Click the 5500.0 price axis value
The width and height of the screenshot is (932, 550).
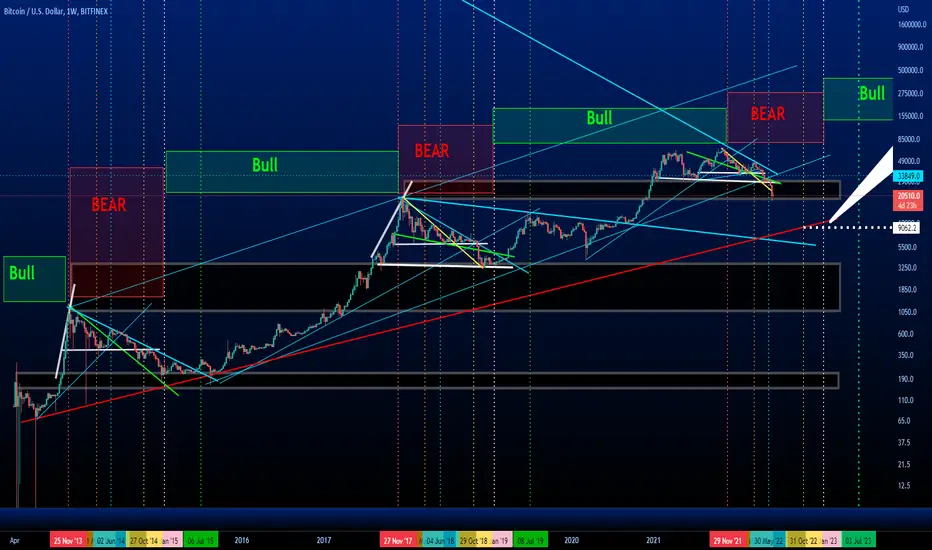coord(908,247)
